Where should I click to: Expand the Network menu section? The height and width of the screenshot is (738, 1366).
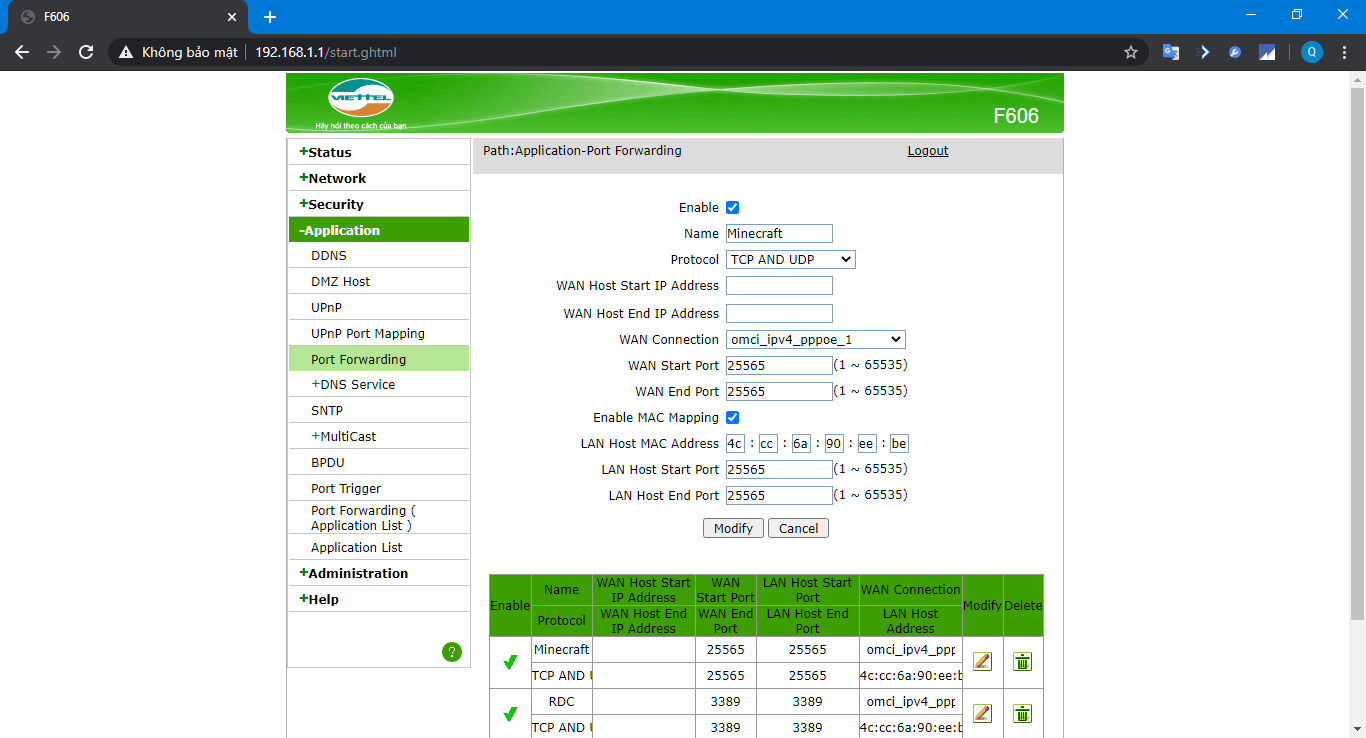(x=337, y=178)
